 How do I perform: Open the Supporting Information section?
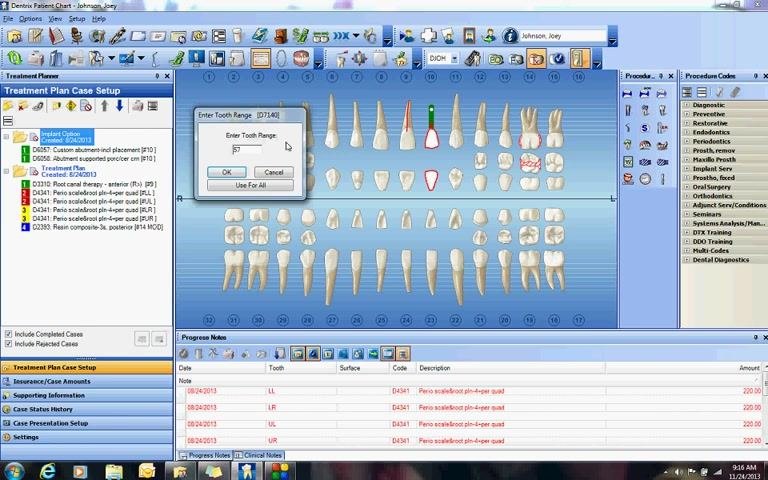click(x=87, y=395)
